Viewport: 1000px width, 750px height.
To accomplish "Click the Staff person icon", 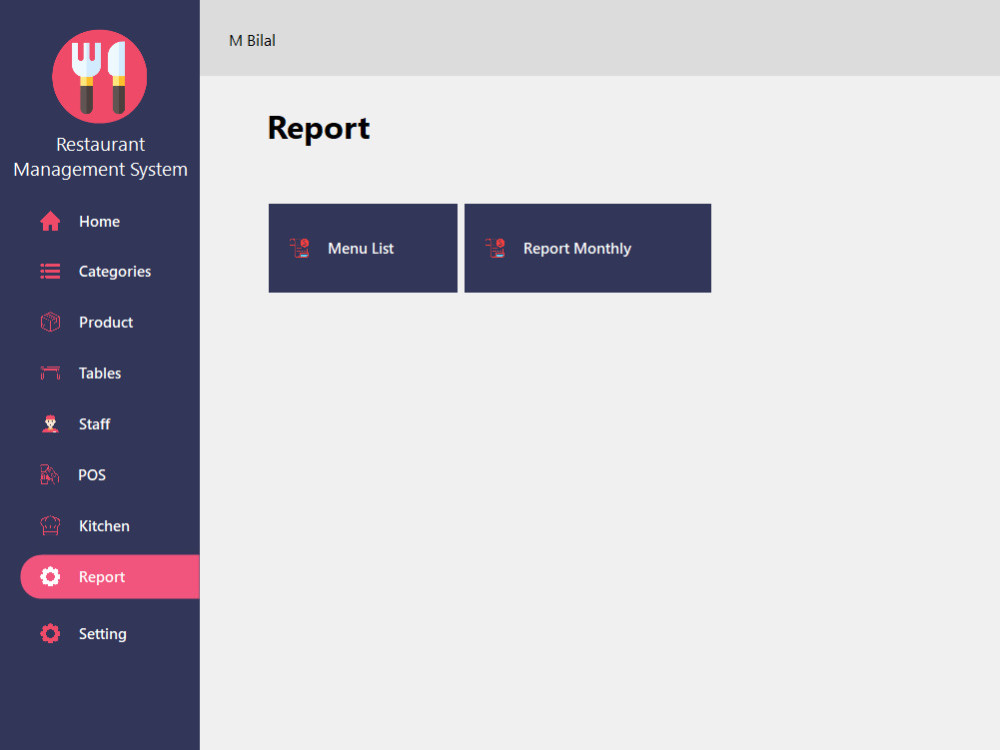I will click(50, 424).
